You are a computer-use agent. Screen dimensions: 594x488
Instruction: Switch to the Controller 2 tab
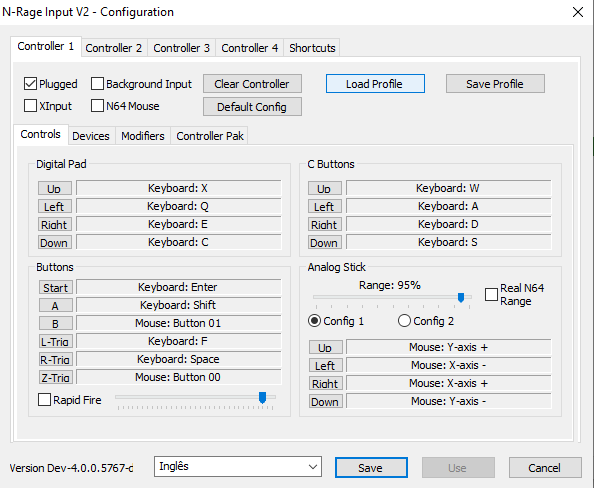click(113, 48)
